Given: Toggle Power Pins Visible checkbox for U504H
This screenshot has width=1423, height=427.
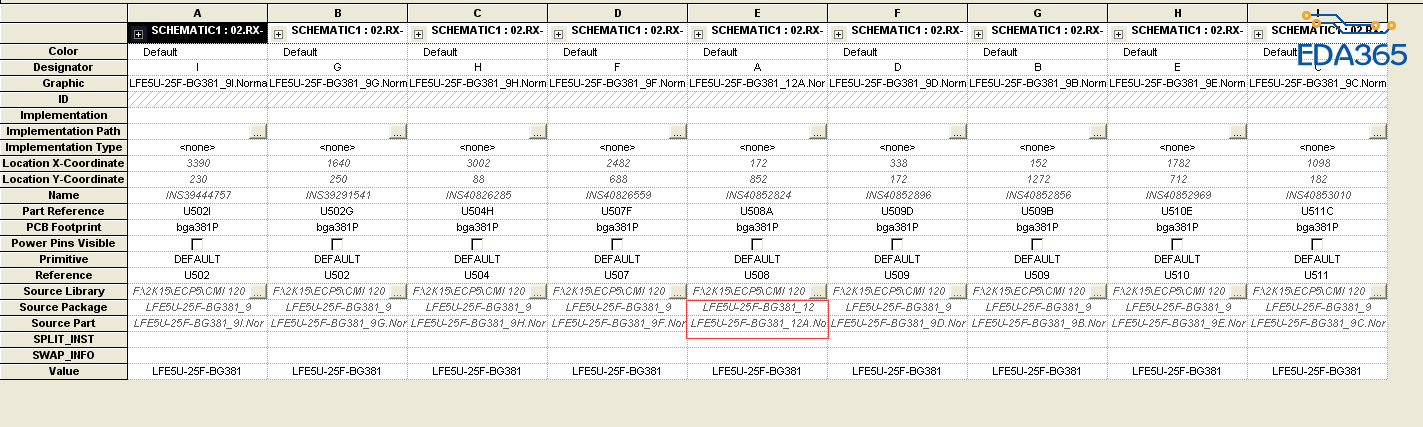Looking at the screenshot, I should click(477, 244).
